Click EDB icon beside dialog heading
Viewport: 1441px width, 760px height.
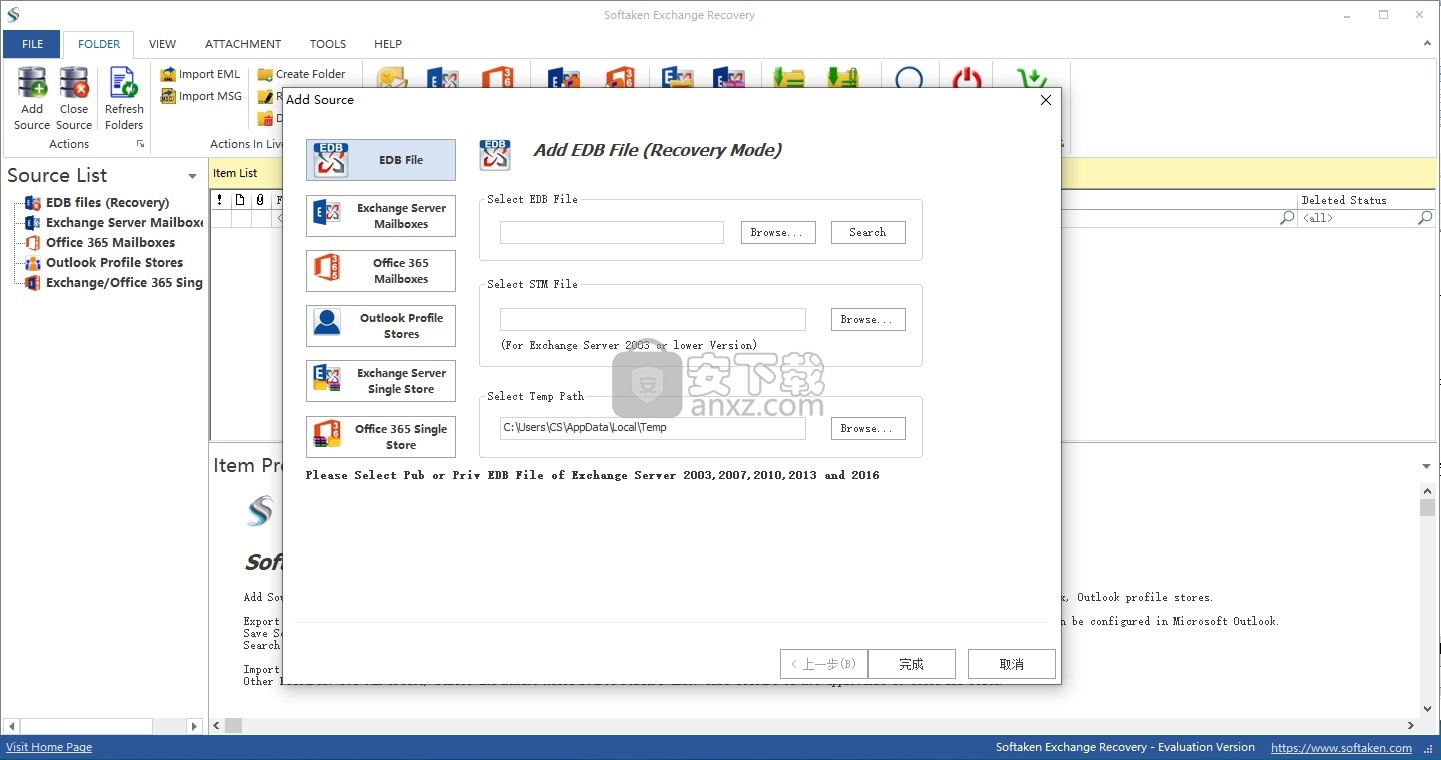495,154
